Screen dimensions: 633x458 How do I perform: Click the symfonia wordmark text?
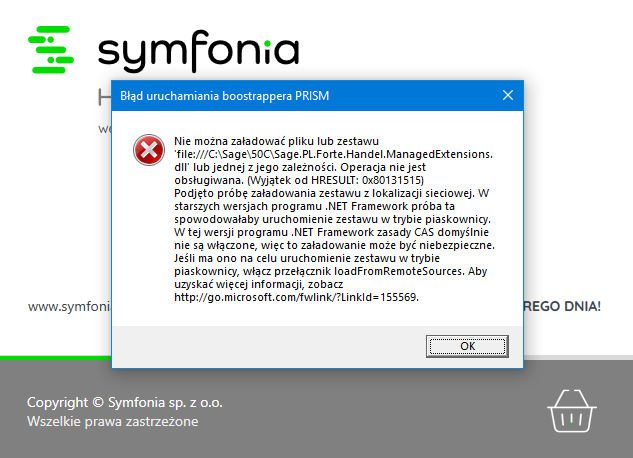[x=198, y=50]
